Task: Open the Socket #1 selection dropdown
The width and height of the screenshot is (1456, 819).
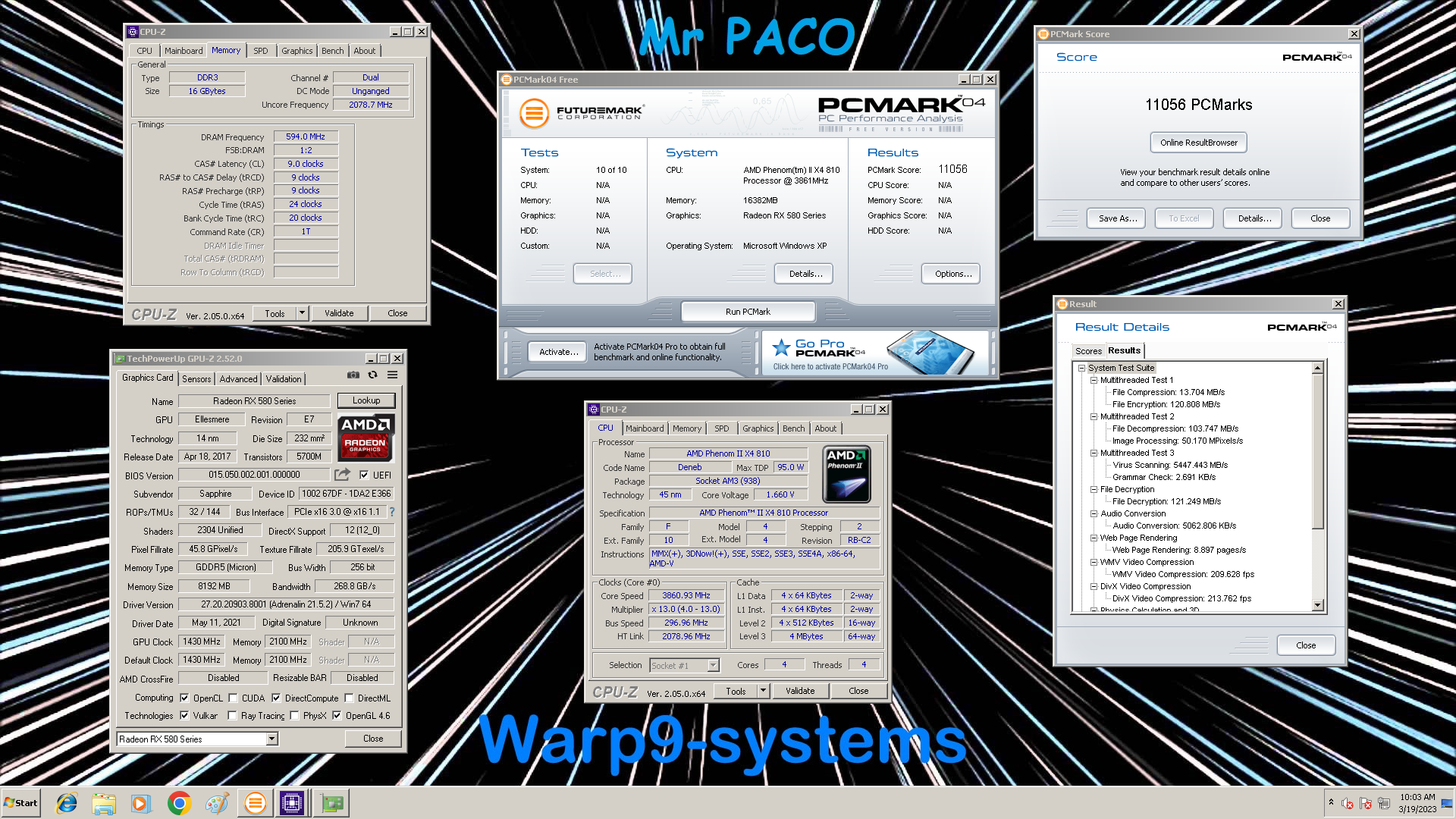Action: click(x=713, y=665)
